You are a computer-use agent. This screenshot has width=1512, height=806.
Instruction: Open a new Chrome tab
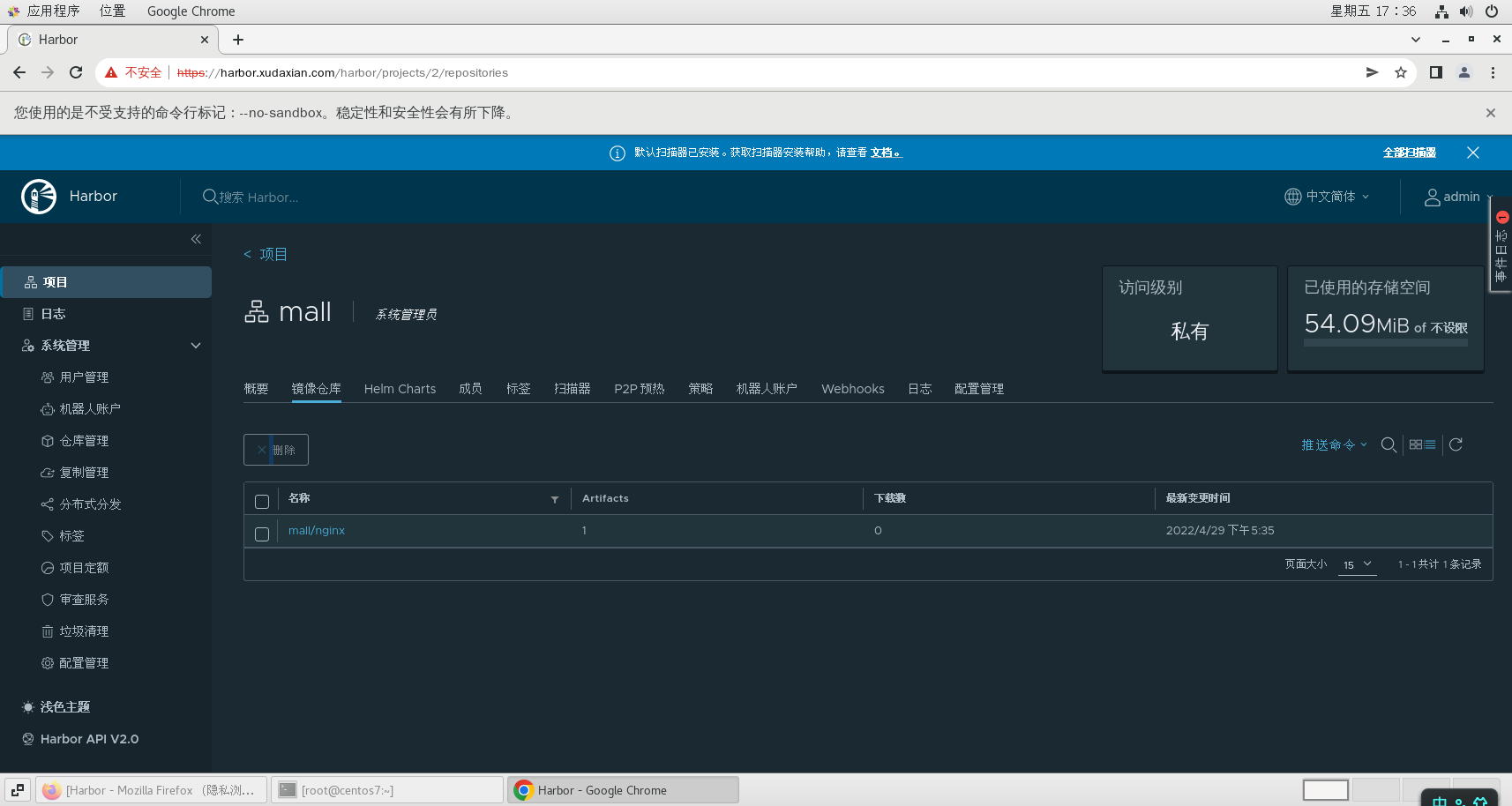tap(238, 40)
